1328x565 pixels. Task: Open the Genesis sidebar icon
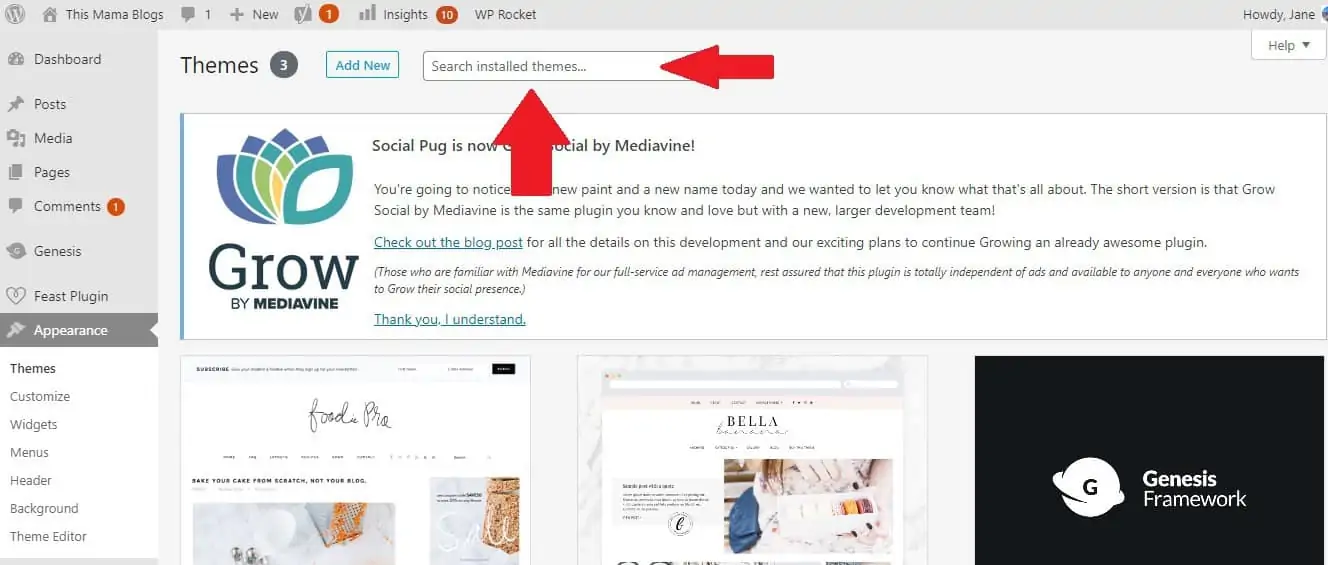pyautogui.click(x=16, y=251)
